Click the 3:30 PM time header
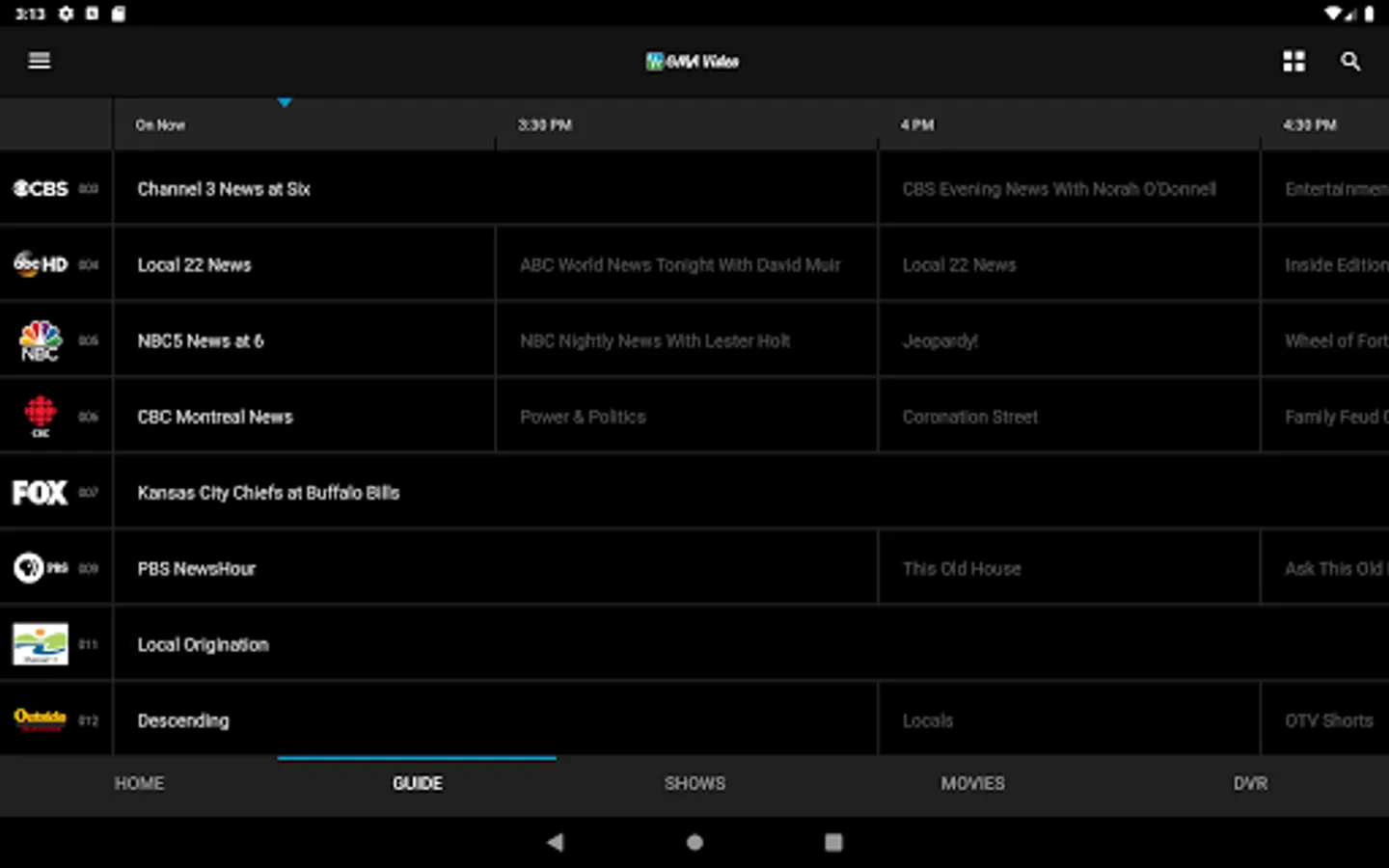The image size is (1389, 868). click(545, 125)
